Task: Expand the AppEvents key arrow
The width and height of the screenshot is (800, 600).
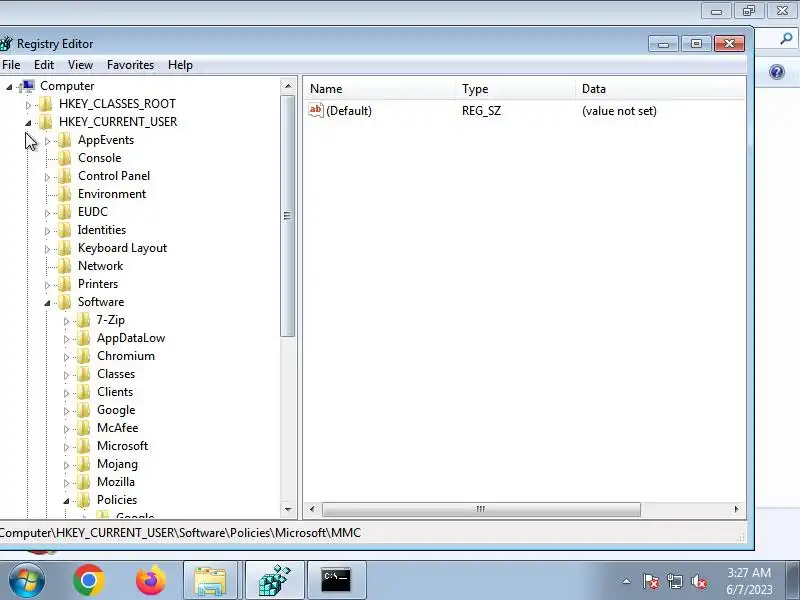Action: 47,141
